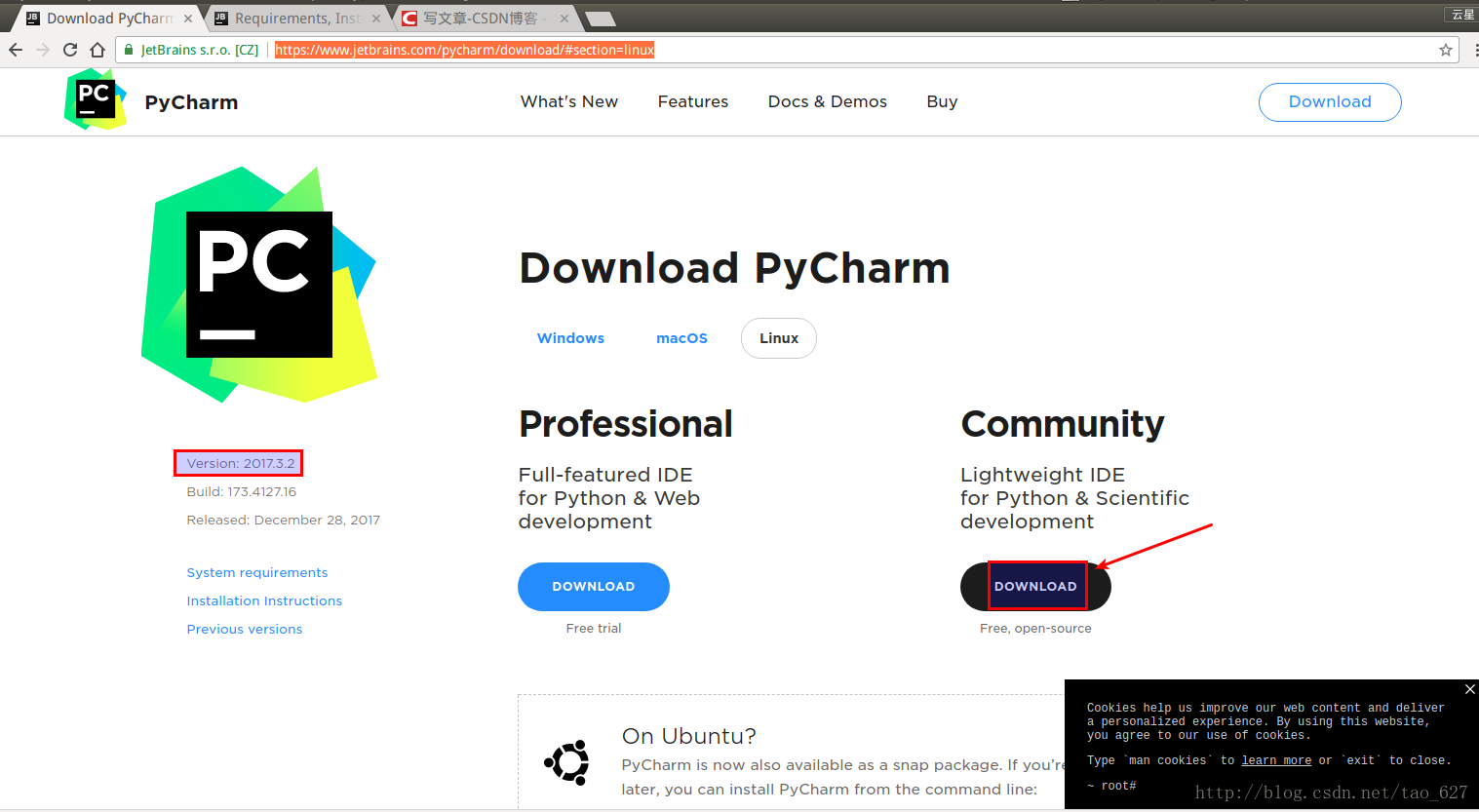Click the On Ubuntu? heading
This screenshot has width=1479, height=812.
point(689,736)
